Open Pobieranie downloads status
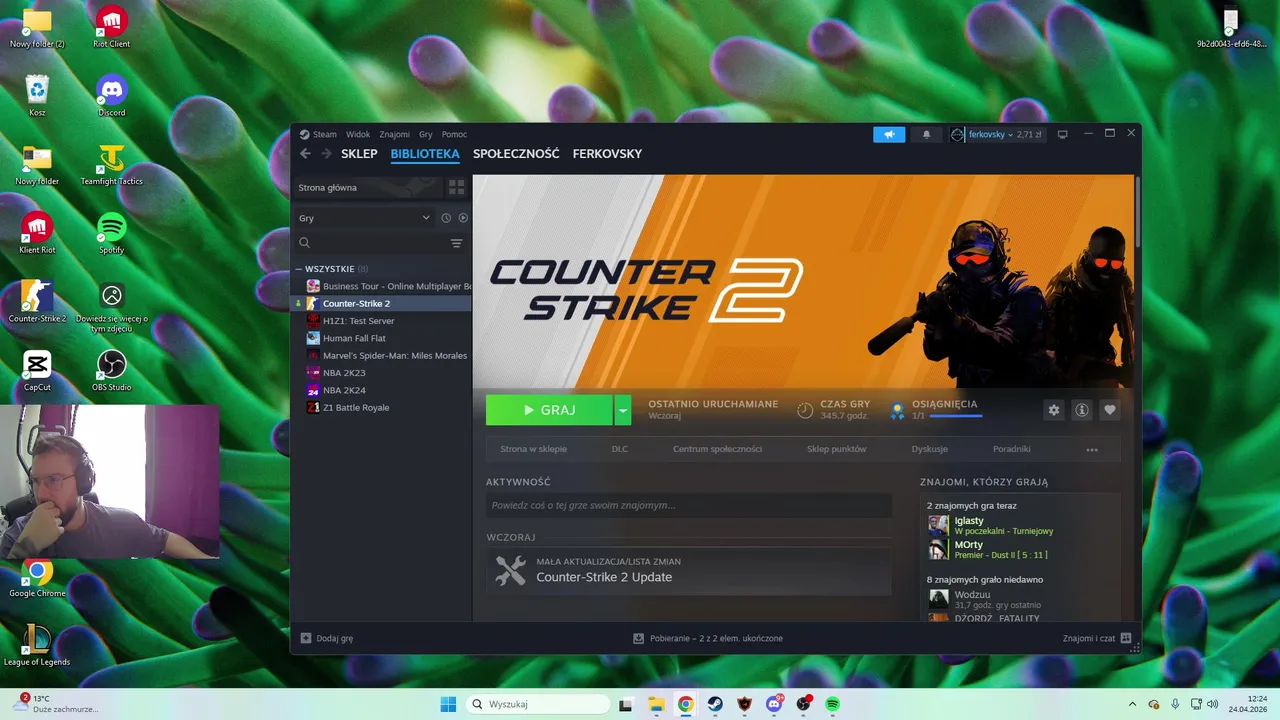The image size is (1280, 720). pos(708,638)
